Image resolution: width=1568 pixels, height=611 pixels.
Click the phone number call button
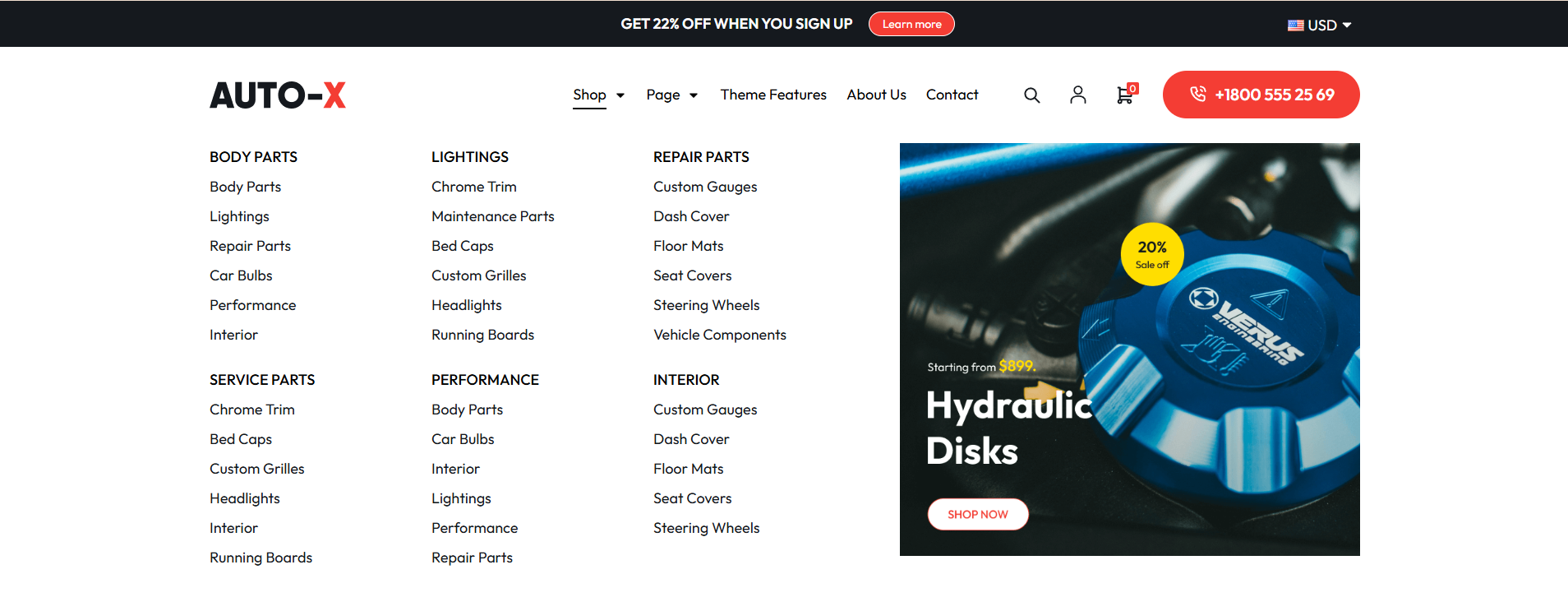1261,95
